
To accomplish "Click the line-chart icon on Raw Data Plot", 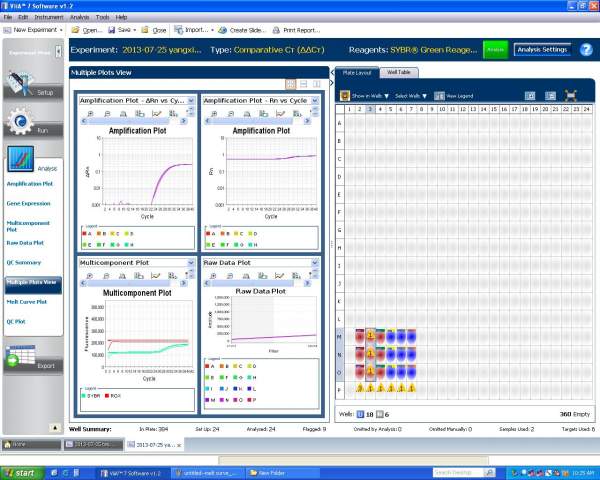I will pyautogui.click(x=280, y=276).
